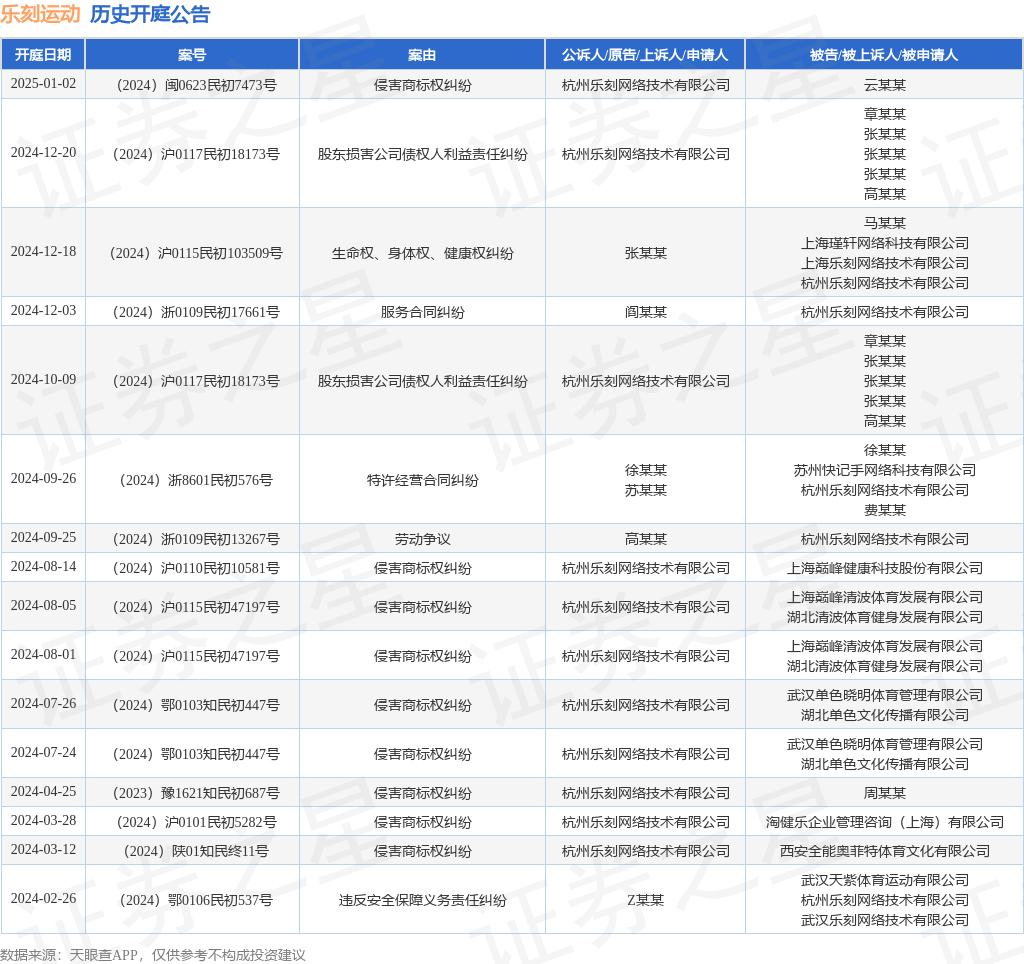
Task: Select the 案号 column header
Action: click(192, 55)
